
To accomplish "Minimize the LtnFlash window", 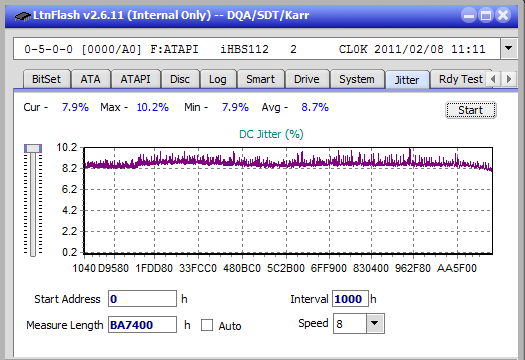I will [x=469, y=15].
